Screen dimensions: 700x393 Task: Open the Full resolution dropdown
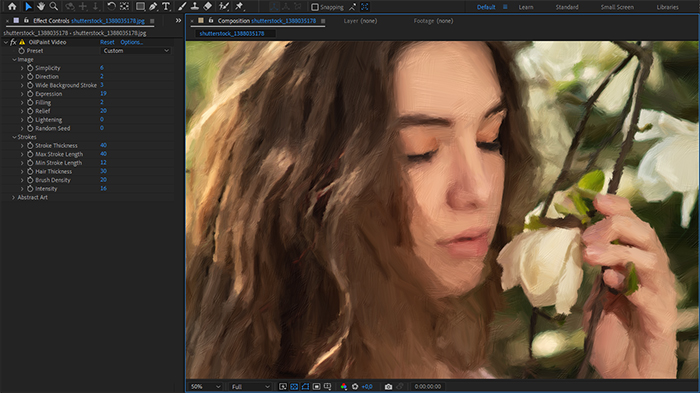pyautogui.click(x=250, y=386)
